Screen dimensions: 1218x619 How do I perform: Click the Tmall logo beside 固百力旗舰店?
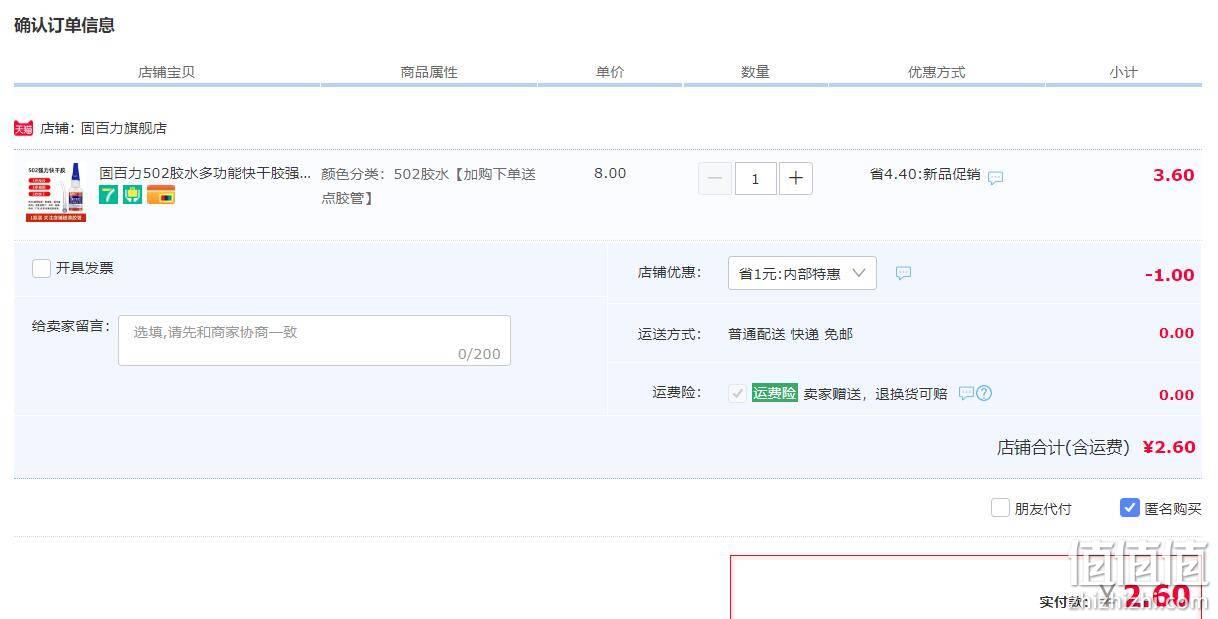tap(24, 128)
